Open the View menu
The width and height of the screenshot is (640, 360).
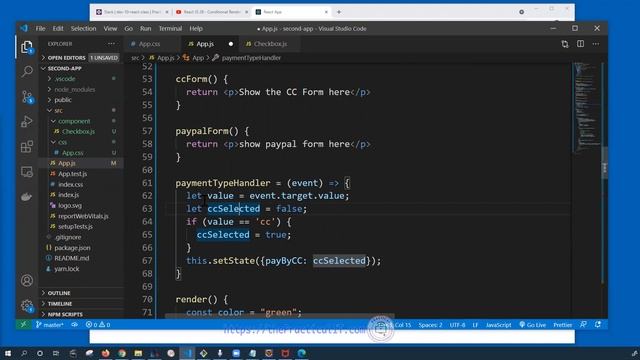click(x=110, y=29)
